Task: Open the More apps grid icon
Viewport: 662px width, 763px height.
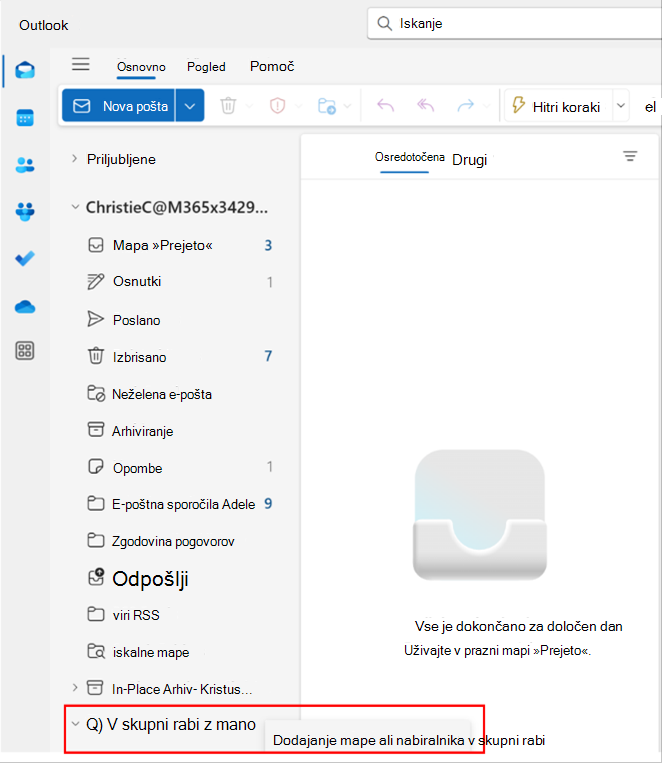Action: pyautogui.click(x=25, y=350)
